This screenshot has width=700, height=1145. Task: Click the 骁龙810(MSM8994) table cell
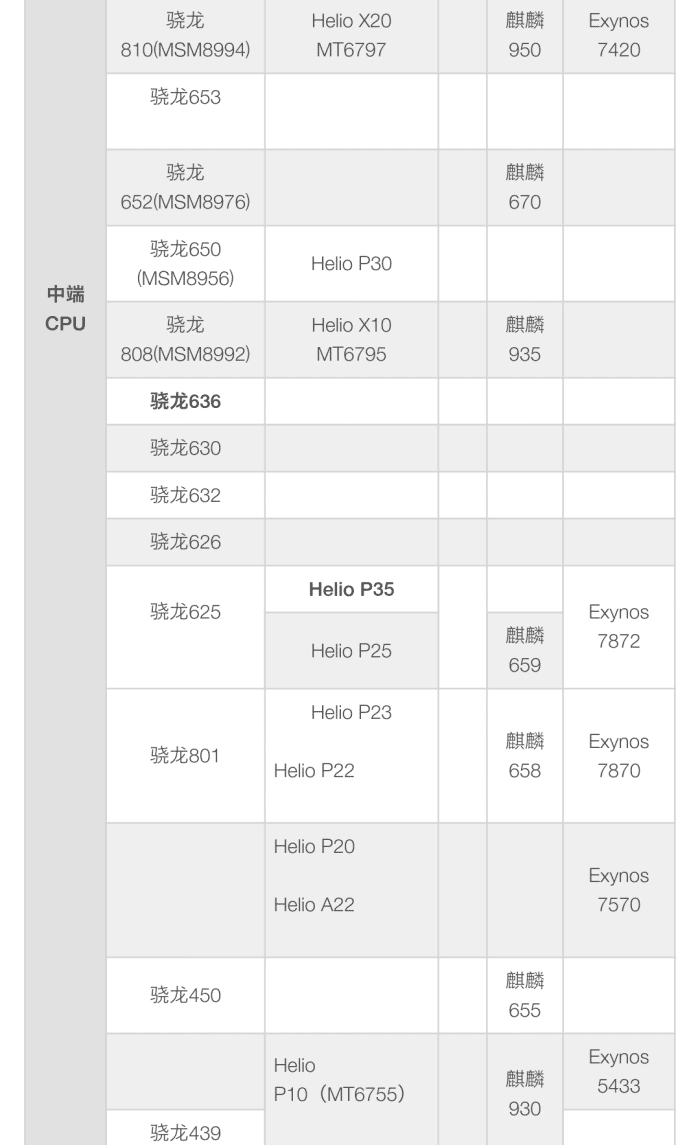pyautogui.click(x=185, y=35)
